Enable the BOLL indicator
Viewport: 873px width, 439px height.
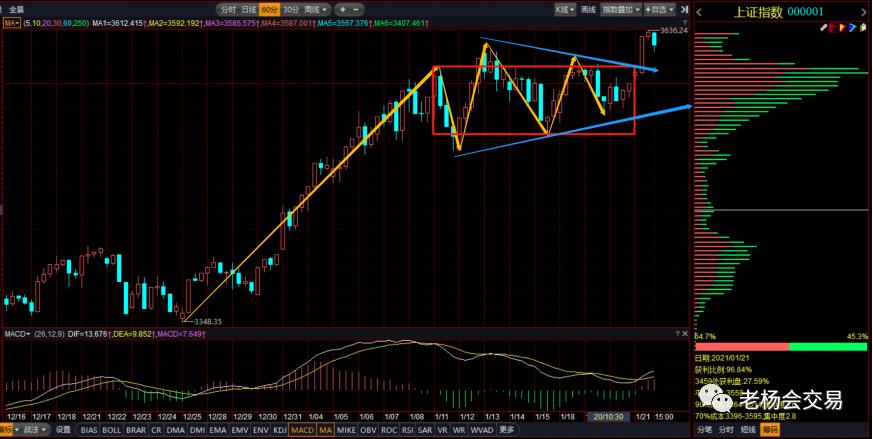click(111, 430)
